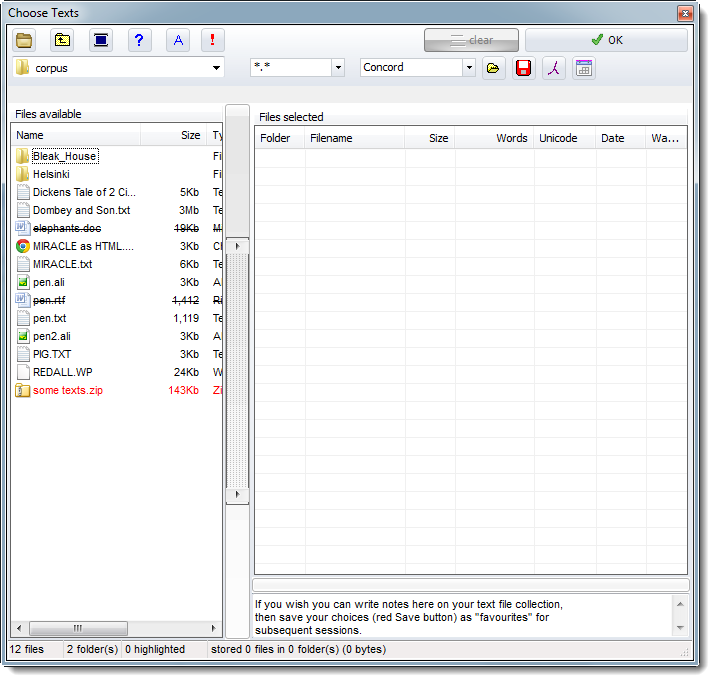The height and width of the screenshot is (682, 715).
Task: Click the open folder icon in top toolbar
Action: (25, 40)
